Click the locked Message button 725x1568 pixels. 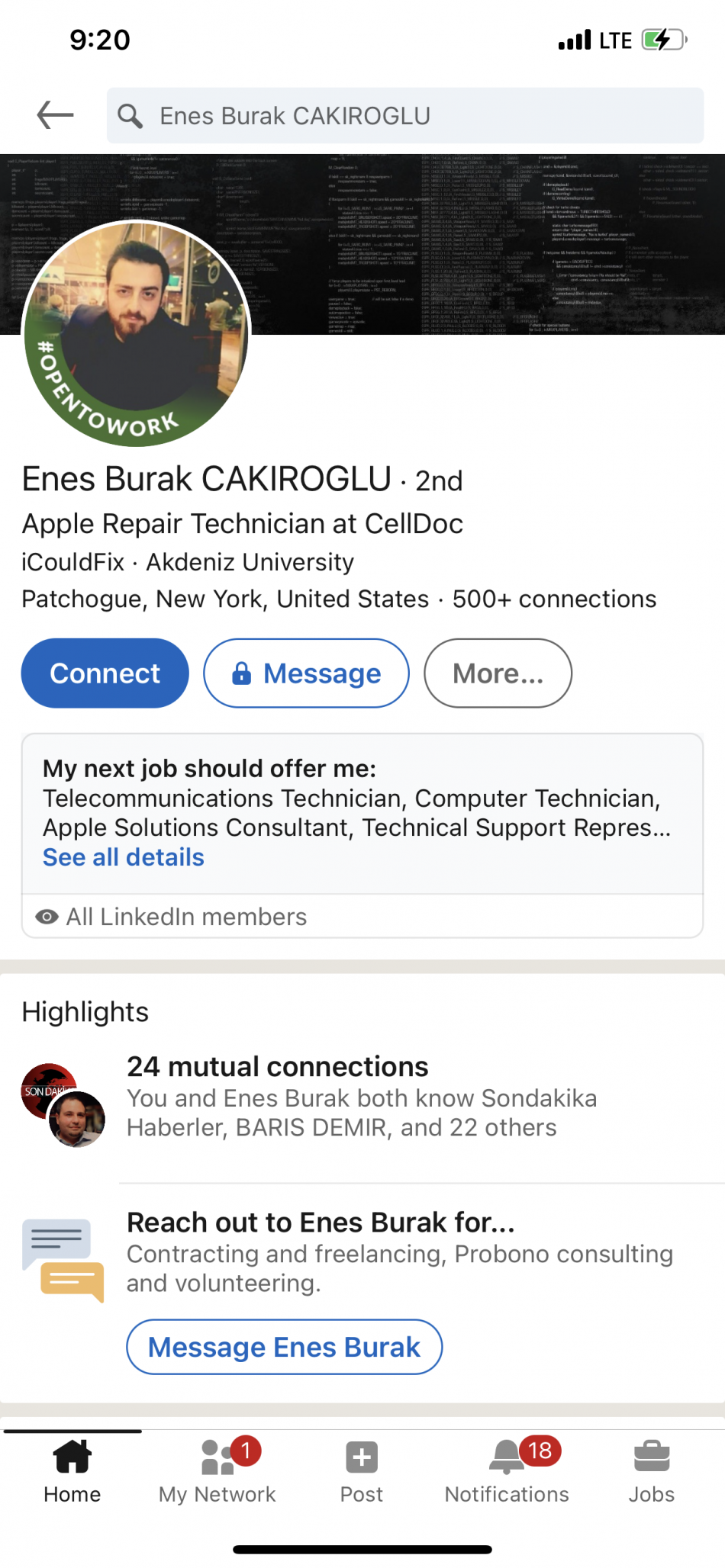(306, 673)
